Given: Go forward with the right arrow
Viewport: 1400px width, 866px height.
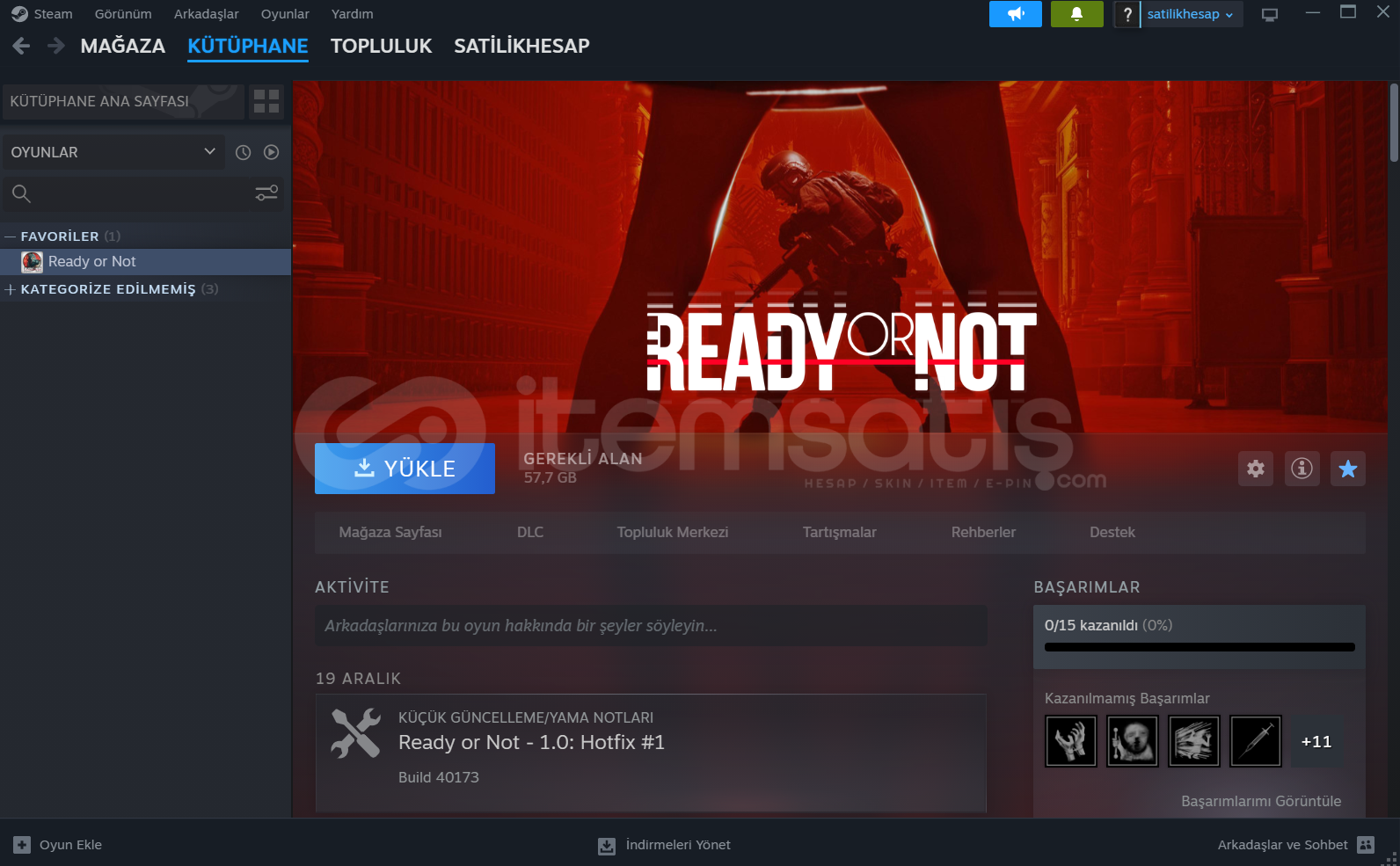Looking at the screenshot, I should point(56,46).
